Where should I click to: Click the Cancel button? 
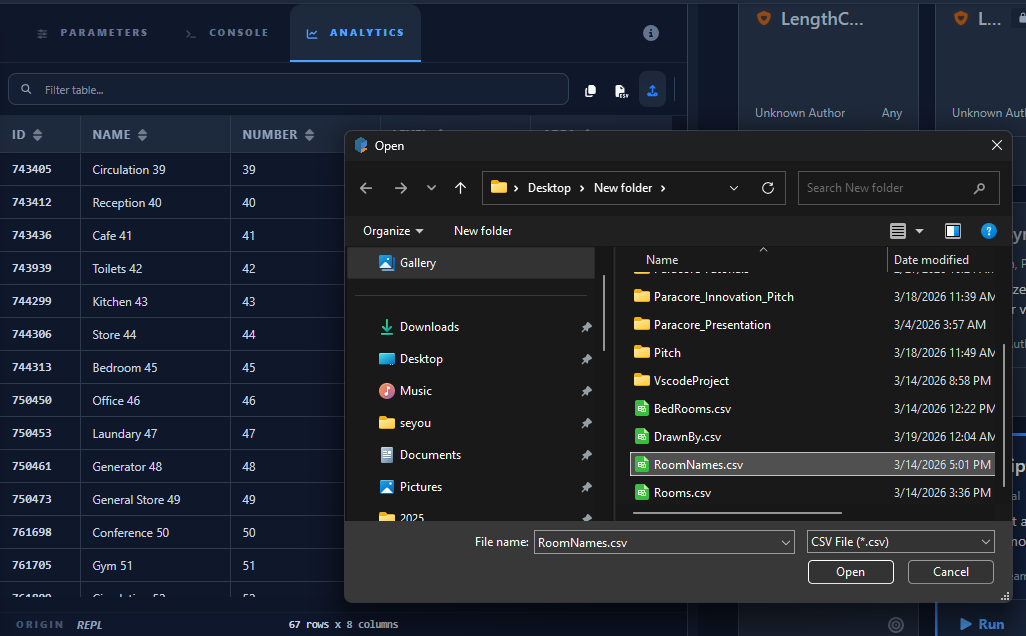coord(951,572)
